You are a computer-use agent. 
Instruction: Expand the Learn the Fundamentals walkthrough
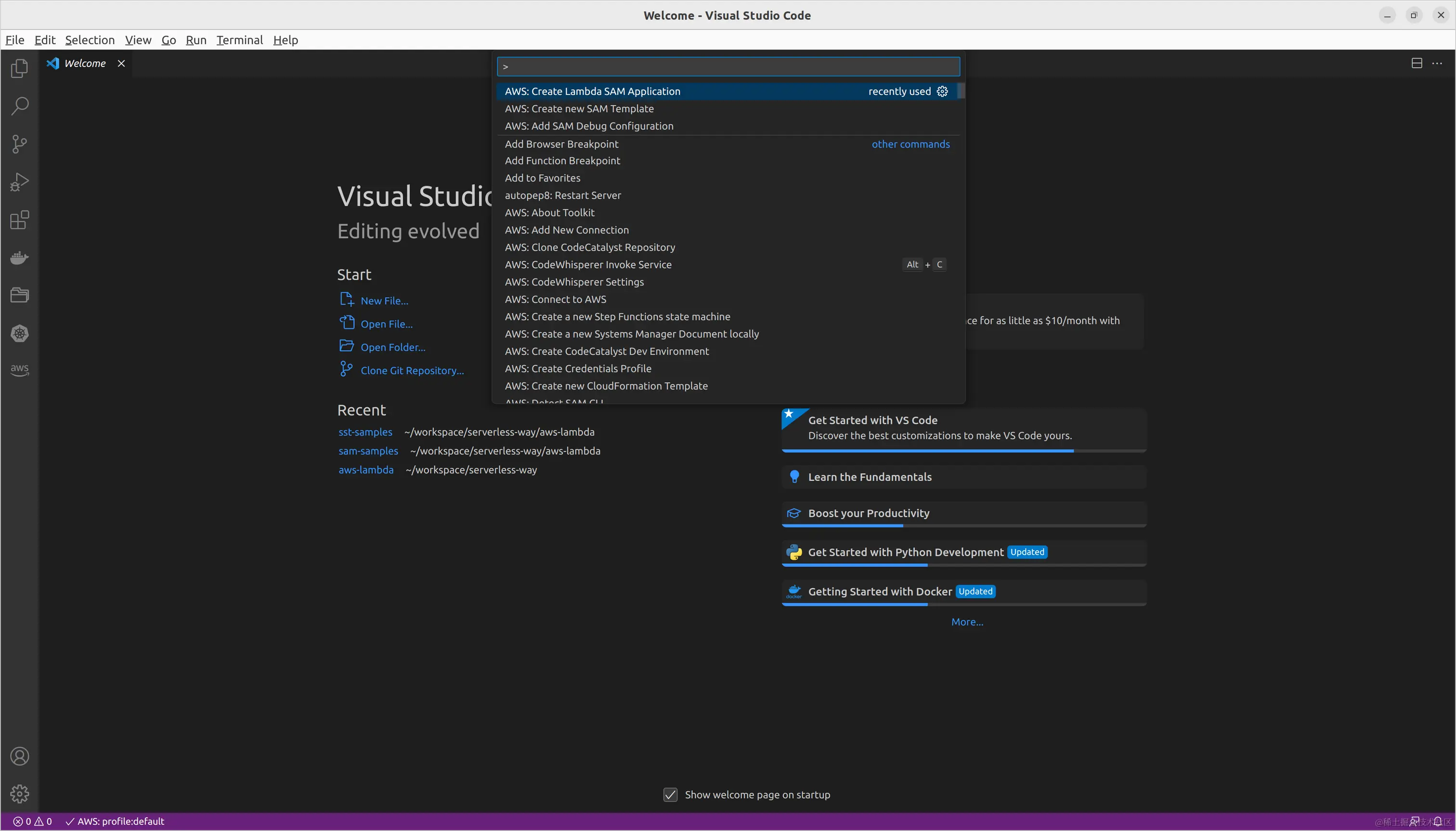click(x=869, y=477)
